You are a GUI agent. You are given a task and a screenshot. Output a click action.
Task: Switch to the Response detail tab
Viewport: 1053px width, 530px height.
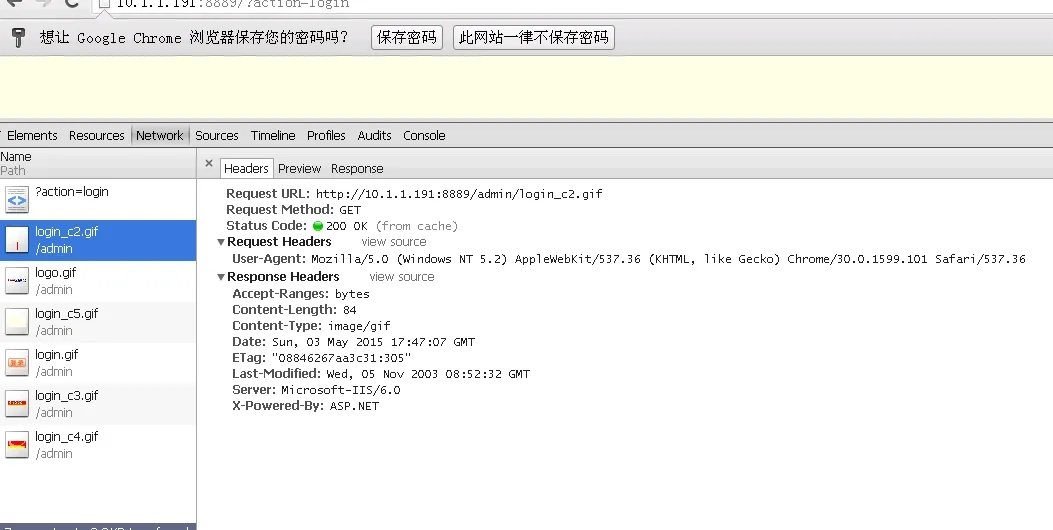tap(357, 169)
